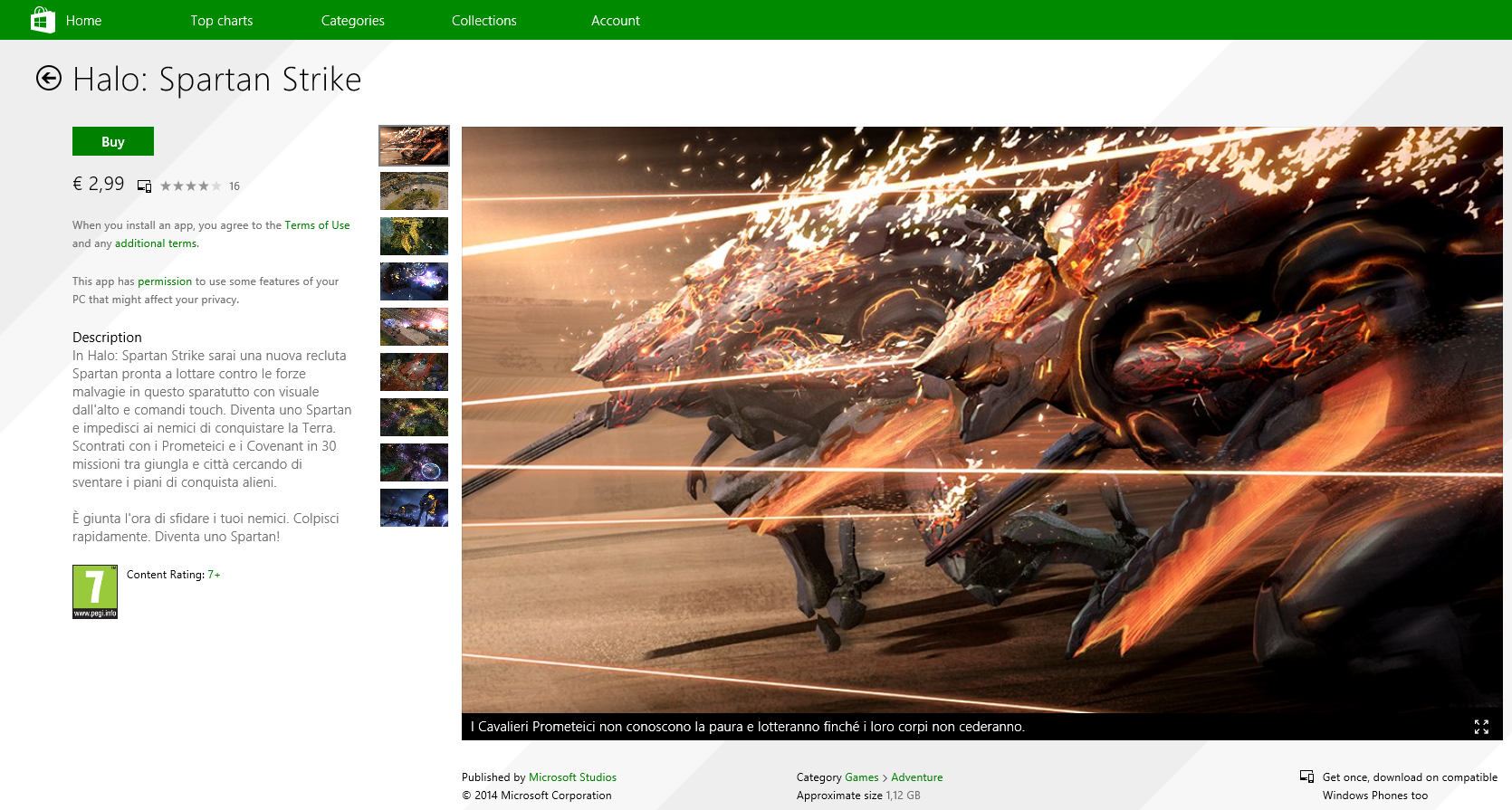Expand screenshot to fullscreen view

[1481, 727]
